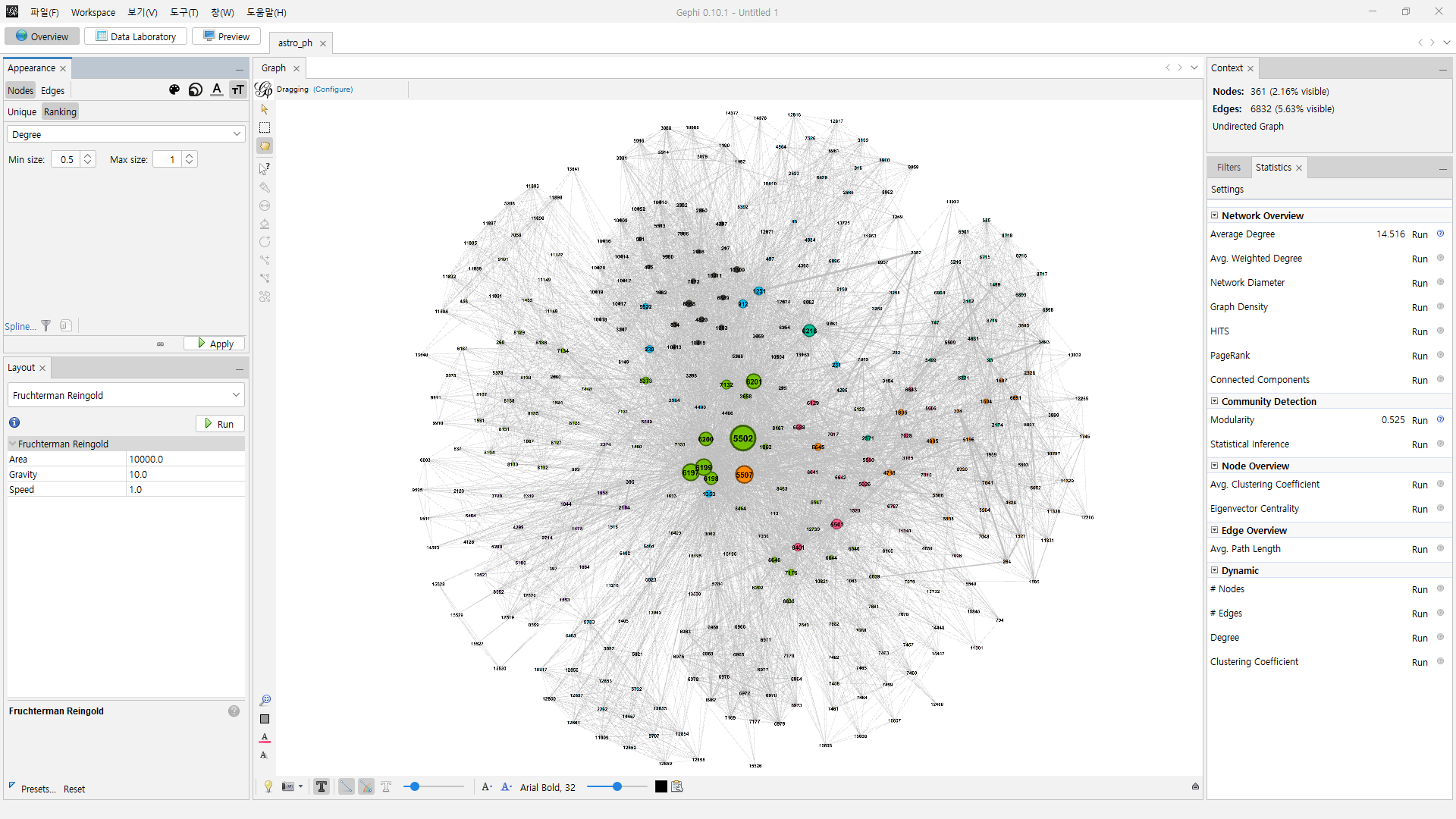Toggle show edges button
The image size is (1456, 819).
click(x=346, y=787)
